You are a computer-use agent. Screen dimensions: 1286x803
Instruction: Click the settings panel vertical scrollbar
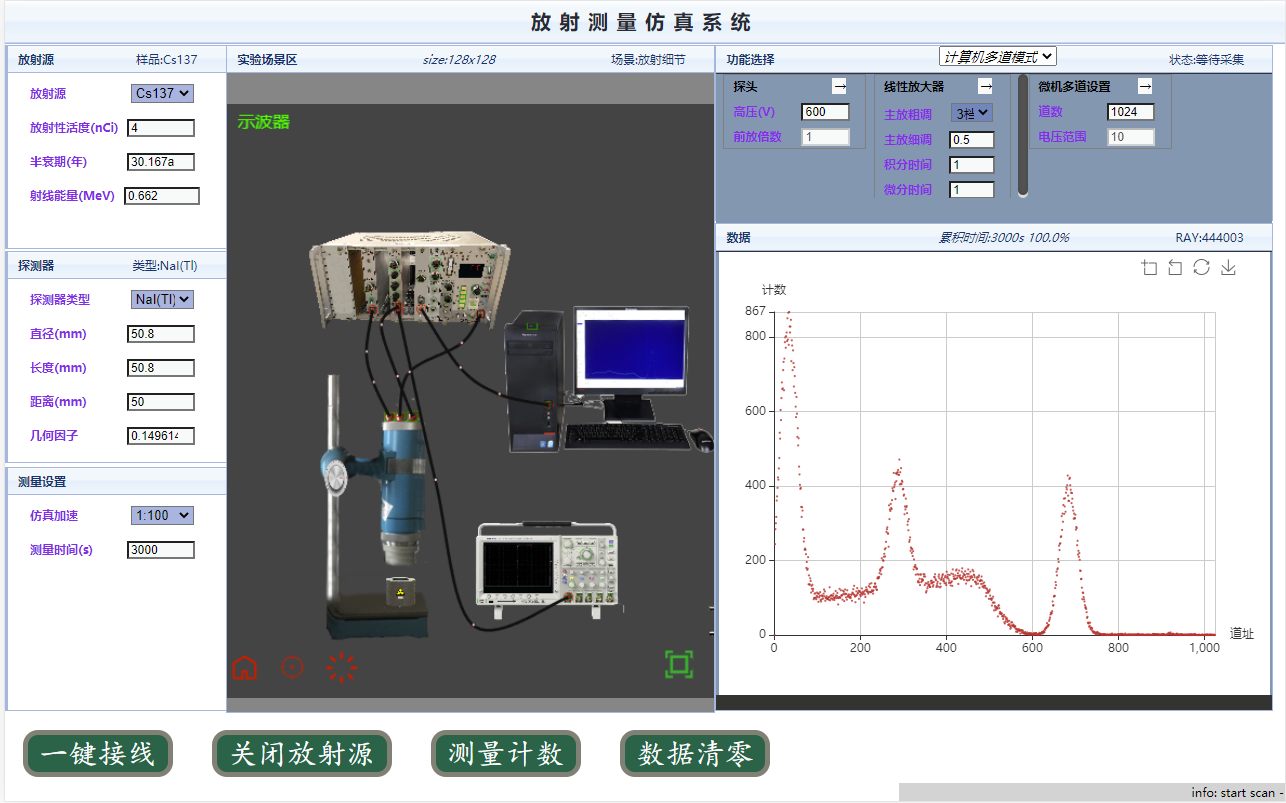coord(1022,135)
